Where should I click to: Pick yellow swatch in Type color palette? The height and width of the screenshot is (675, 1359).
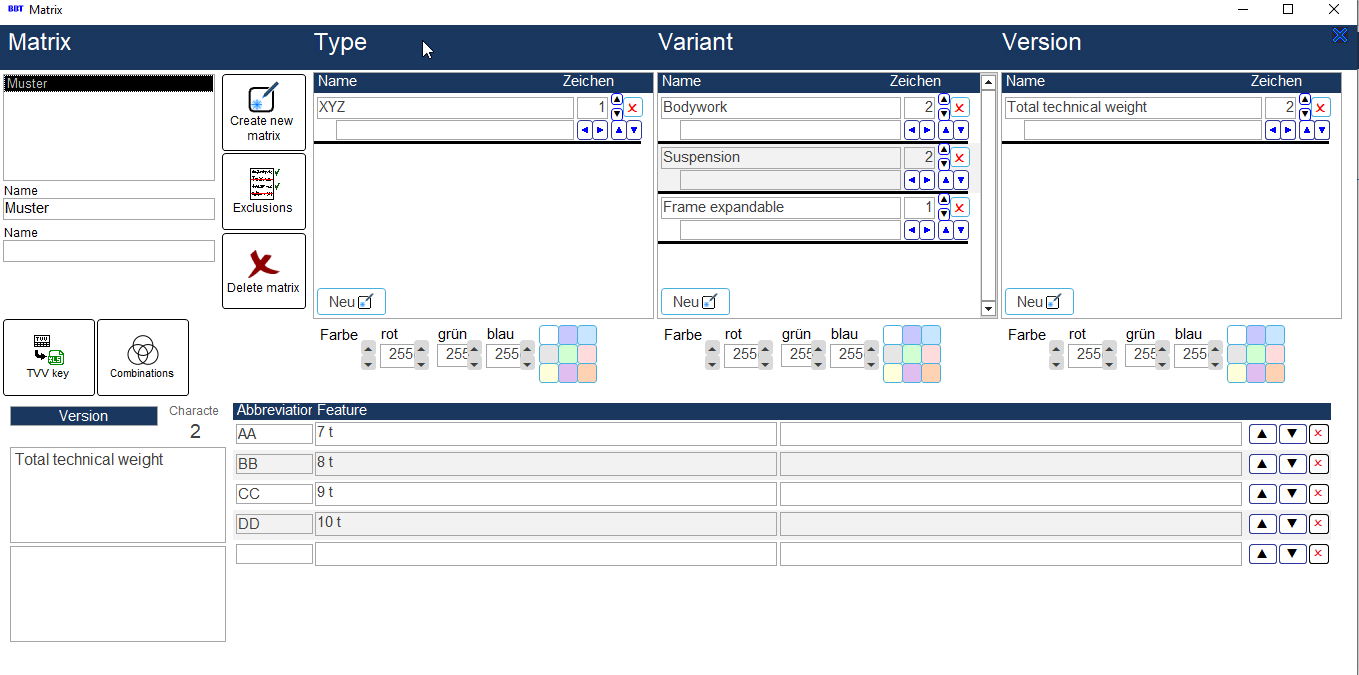(x=549, y=373)
